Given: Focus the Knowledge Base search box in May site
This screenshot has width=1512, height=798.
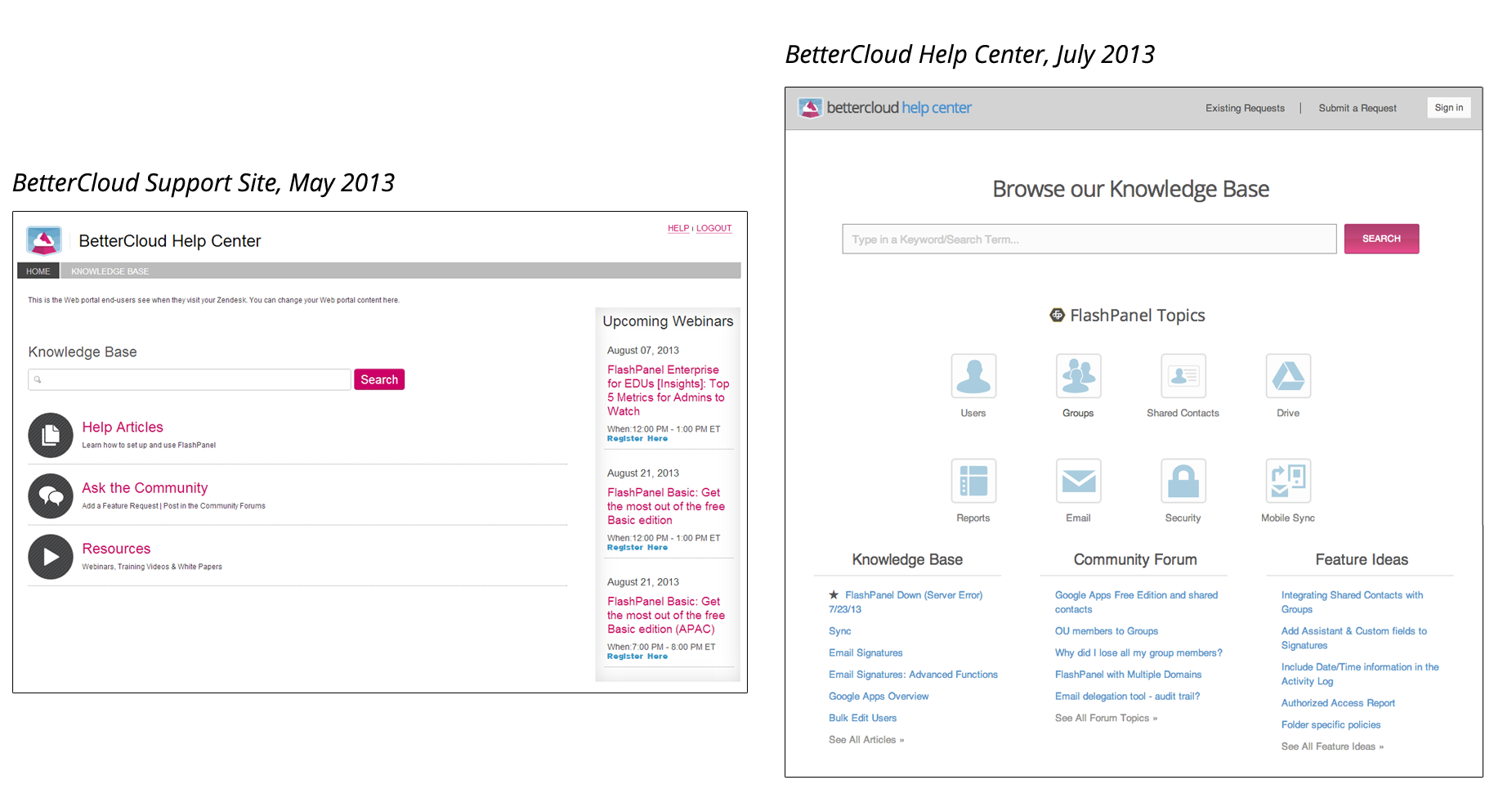Looking at the screenshot, I should [x=190, y=379].
